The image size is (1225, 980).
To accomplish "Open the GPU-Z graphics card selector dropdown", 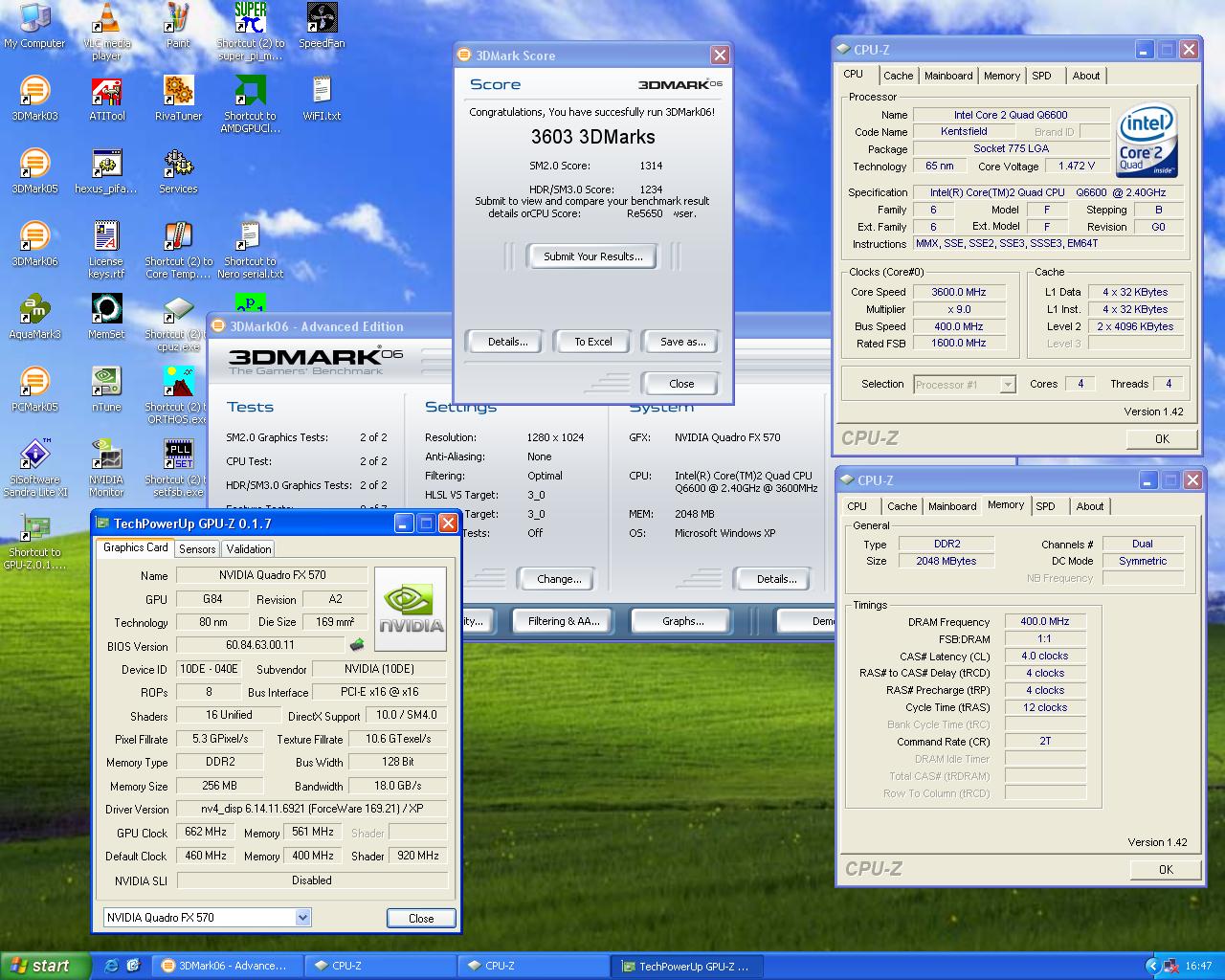I will (302, 918).
